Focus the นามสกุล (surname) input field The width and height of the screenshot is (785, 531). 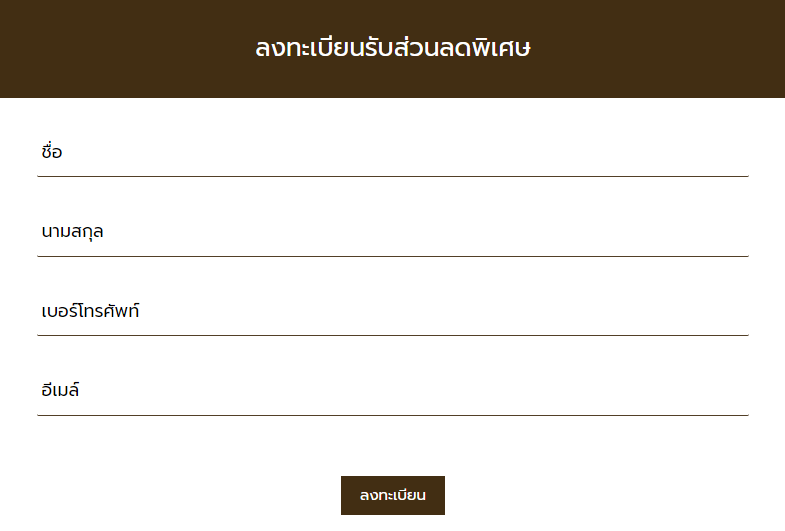[x=392, y=232]
